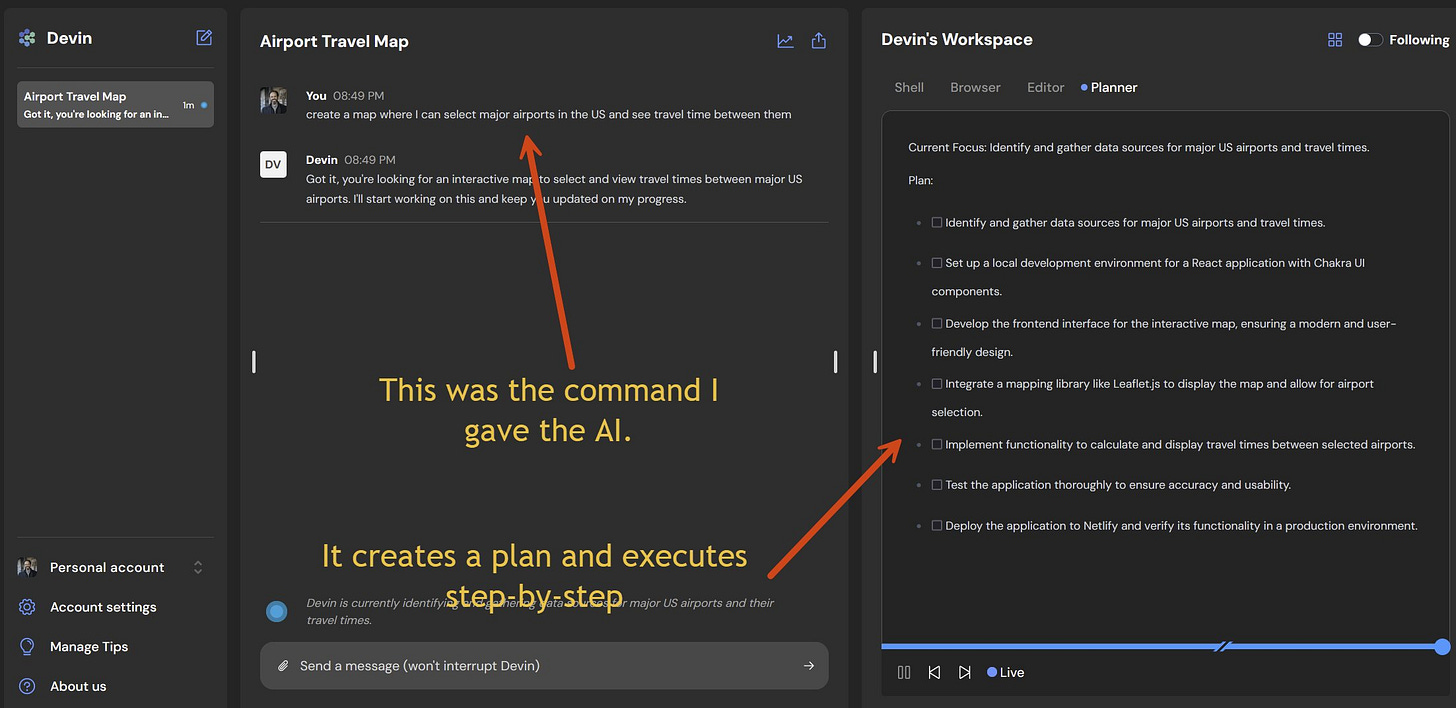
Task: Check 'Identify and gather data sources' step
Action: (x=937, y=223)
